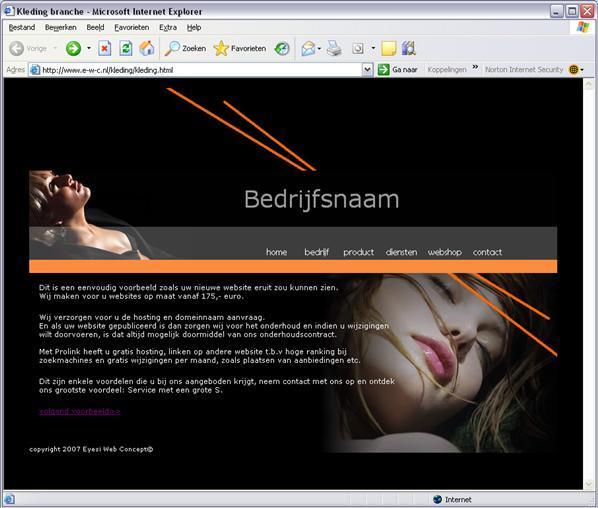598x508 pixels.
Task: Click the Research book toolbar icon
Action: (x=408, y=48)
